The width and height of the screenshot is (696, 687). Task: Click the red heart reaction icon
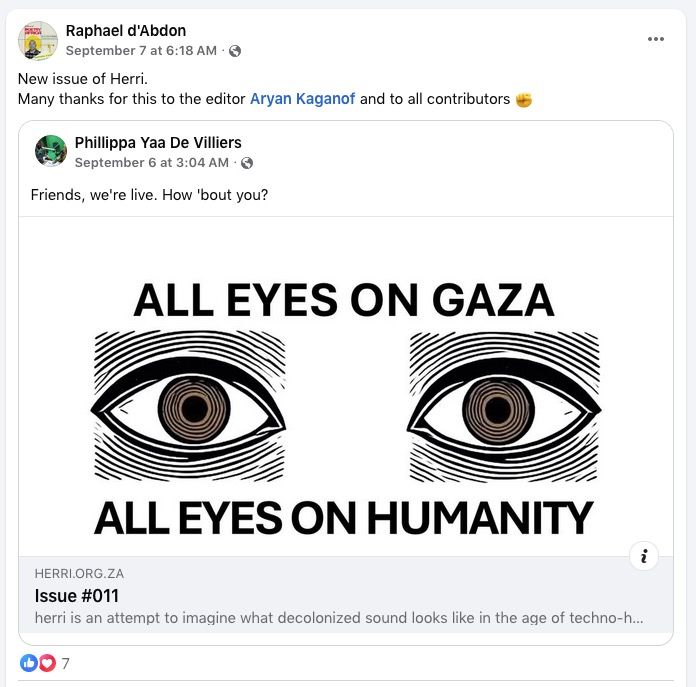(x=46, y=663)
